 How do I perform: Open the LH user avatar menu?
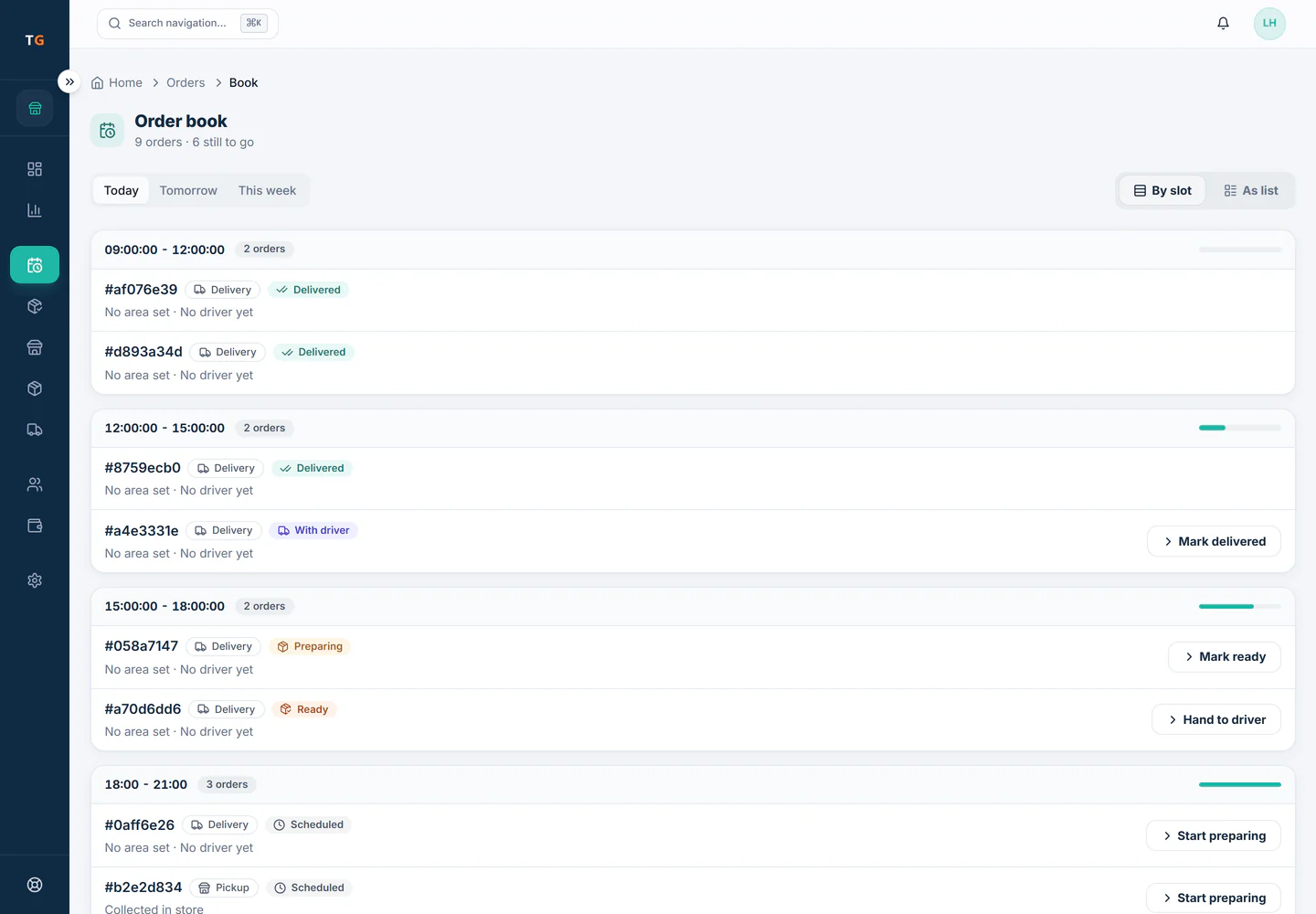click(x=1269, y=24)
